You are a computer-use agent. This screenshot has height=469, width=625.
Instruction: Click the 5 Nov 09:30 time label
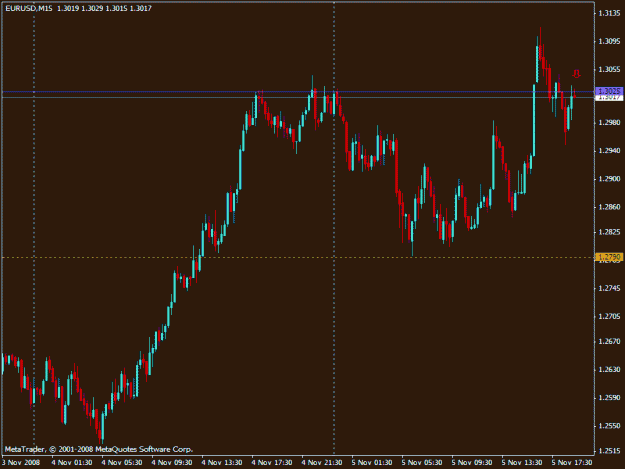(x=472, y=463)
